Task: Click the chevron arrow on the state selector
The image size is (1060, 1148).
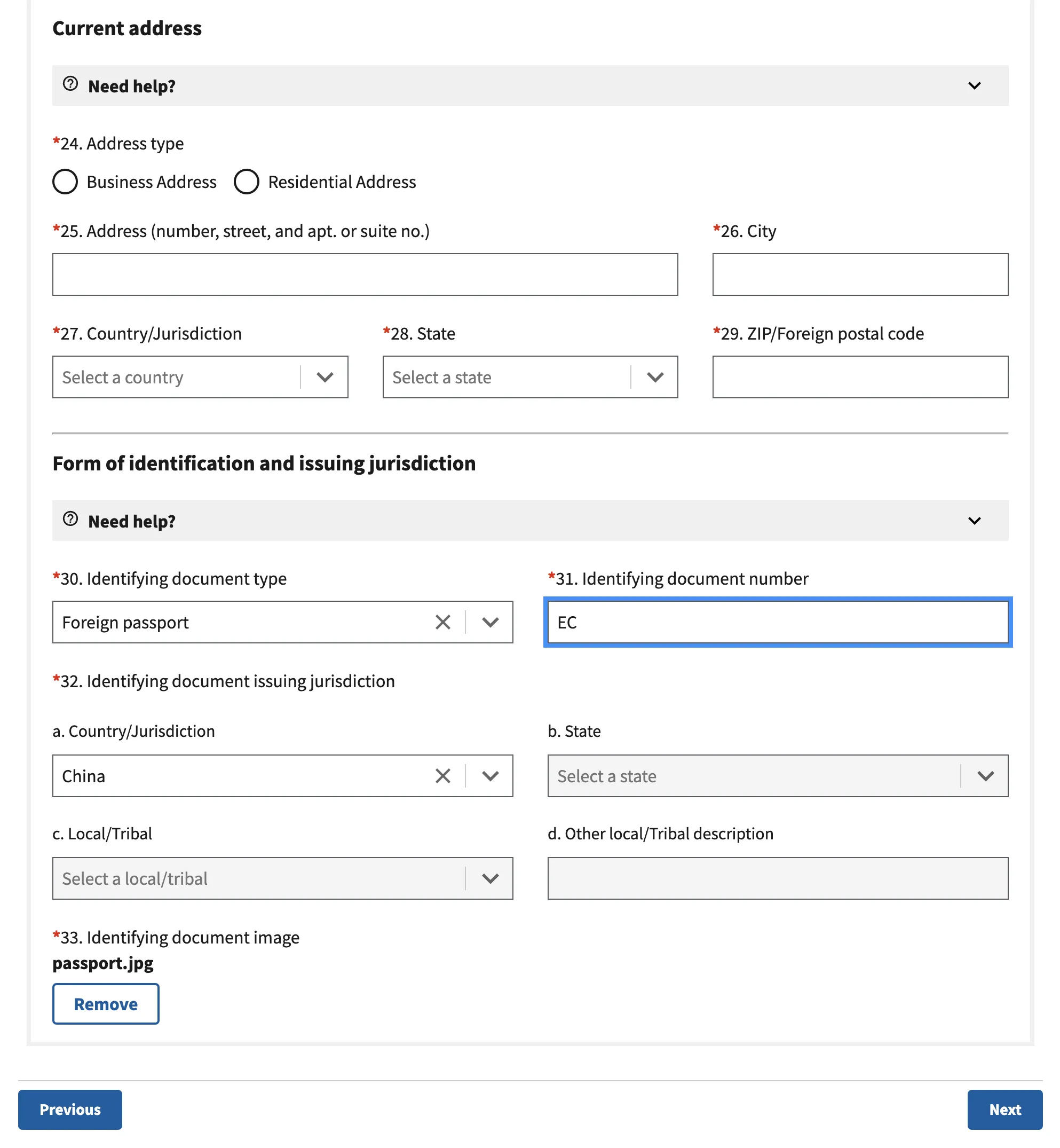Action: tap(654, 378)
